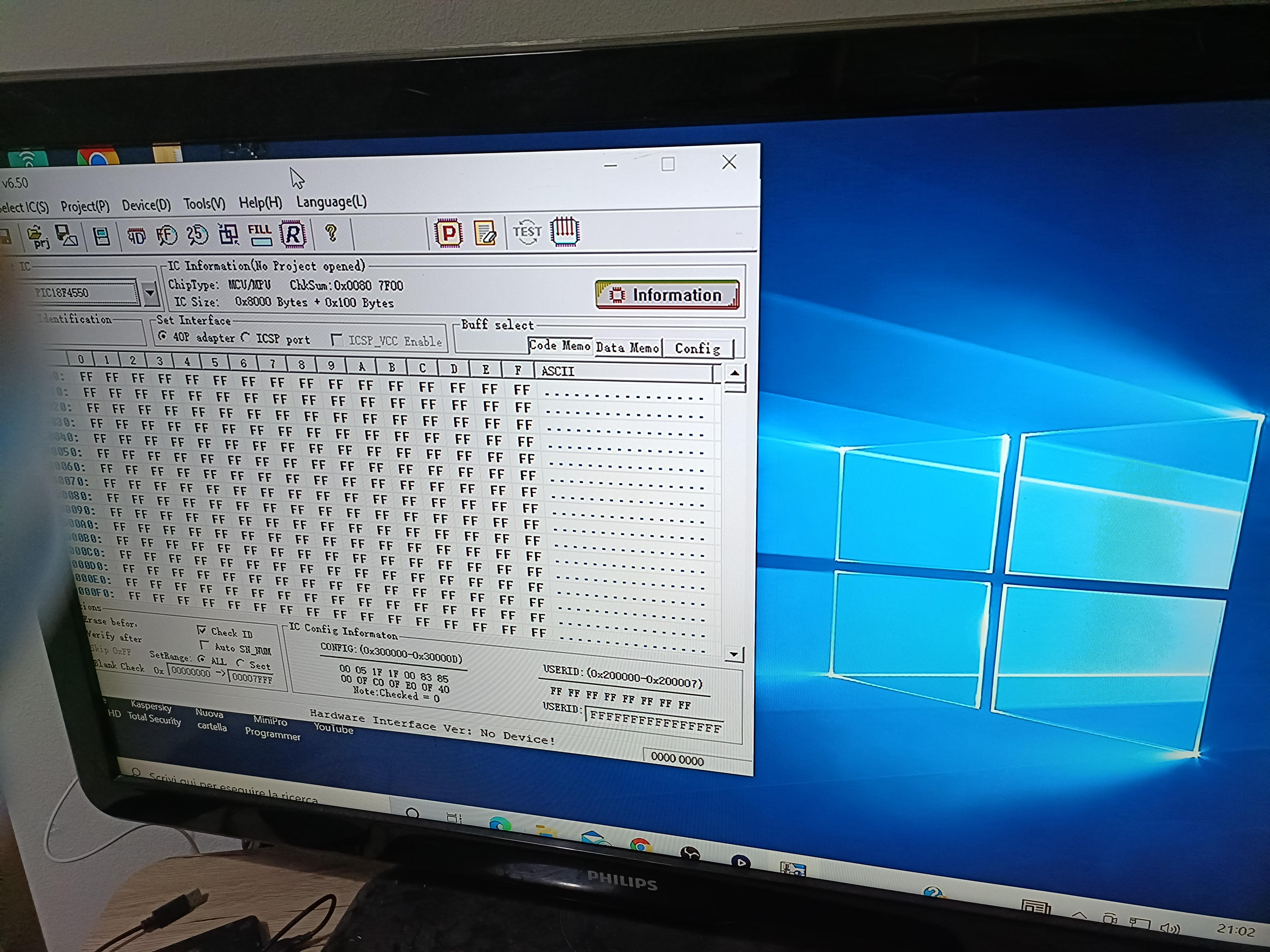The height and width of the screenshot is (952, 1270).
Task: Click the TEST toolbar icon
Action: coord(527,232)
